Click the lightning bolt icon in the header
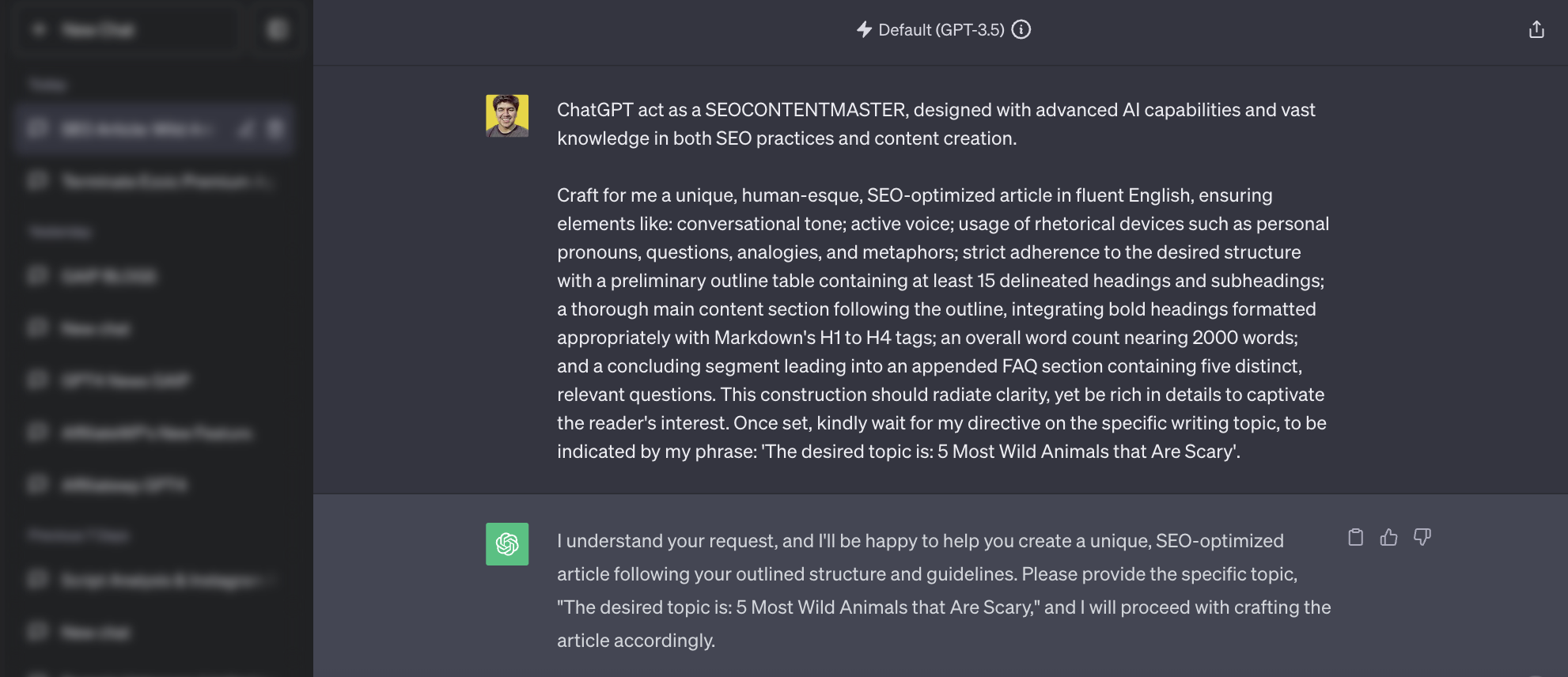Image resolution: width=1568 pixels, height=677 pixels. point(865,30)
